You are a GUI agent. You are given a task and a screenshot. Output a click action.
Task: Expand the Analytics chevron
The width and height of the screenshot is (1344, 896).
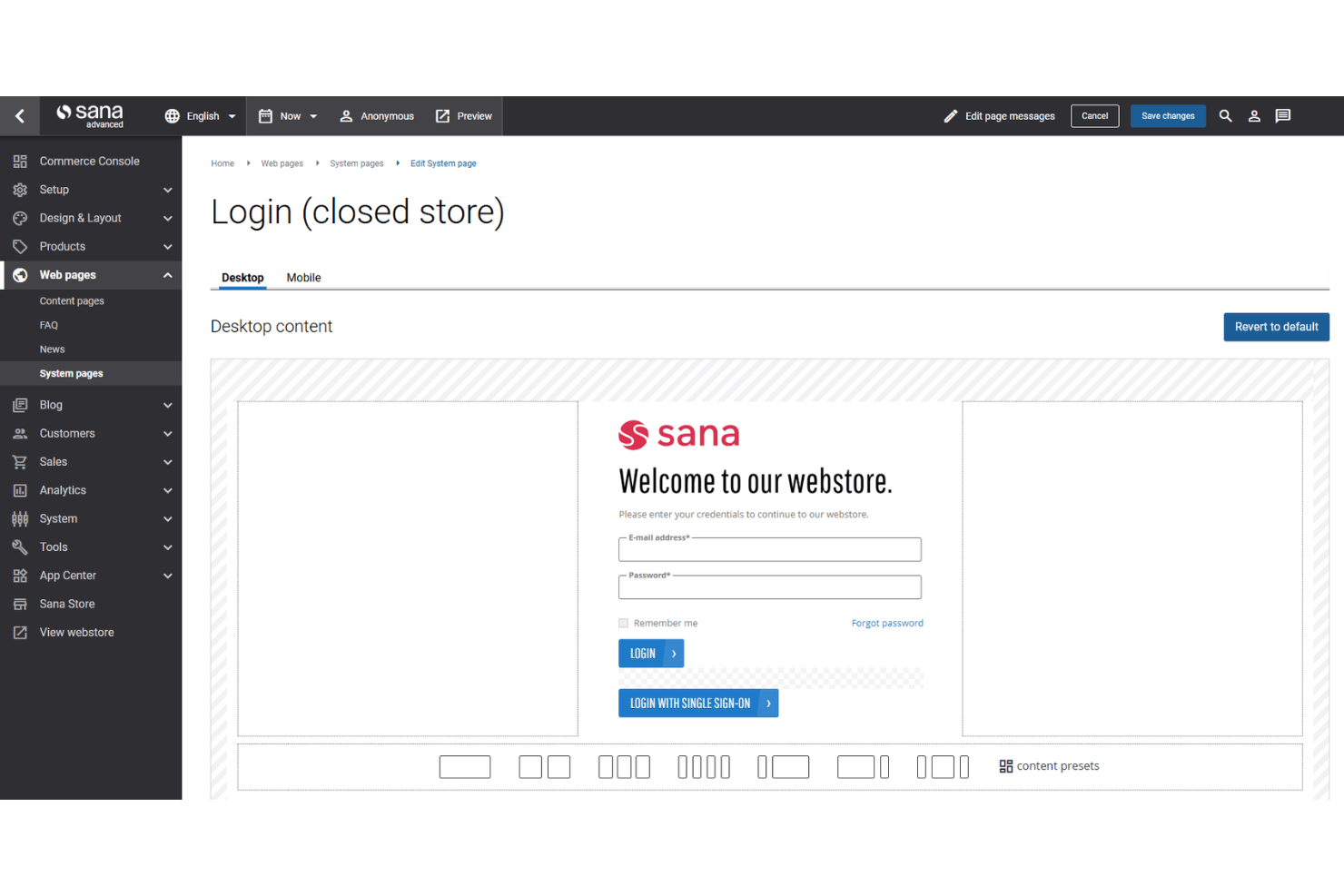tap(168, 490)
